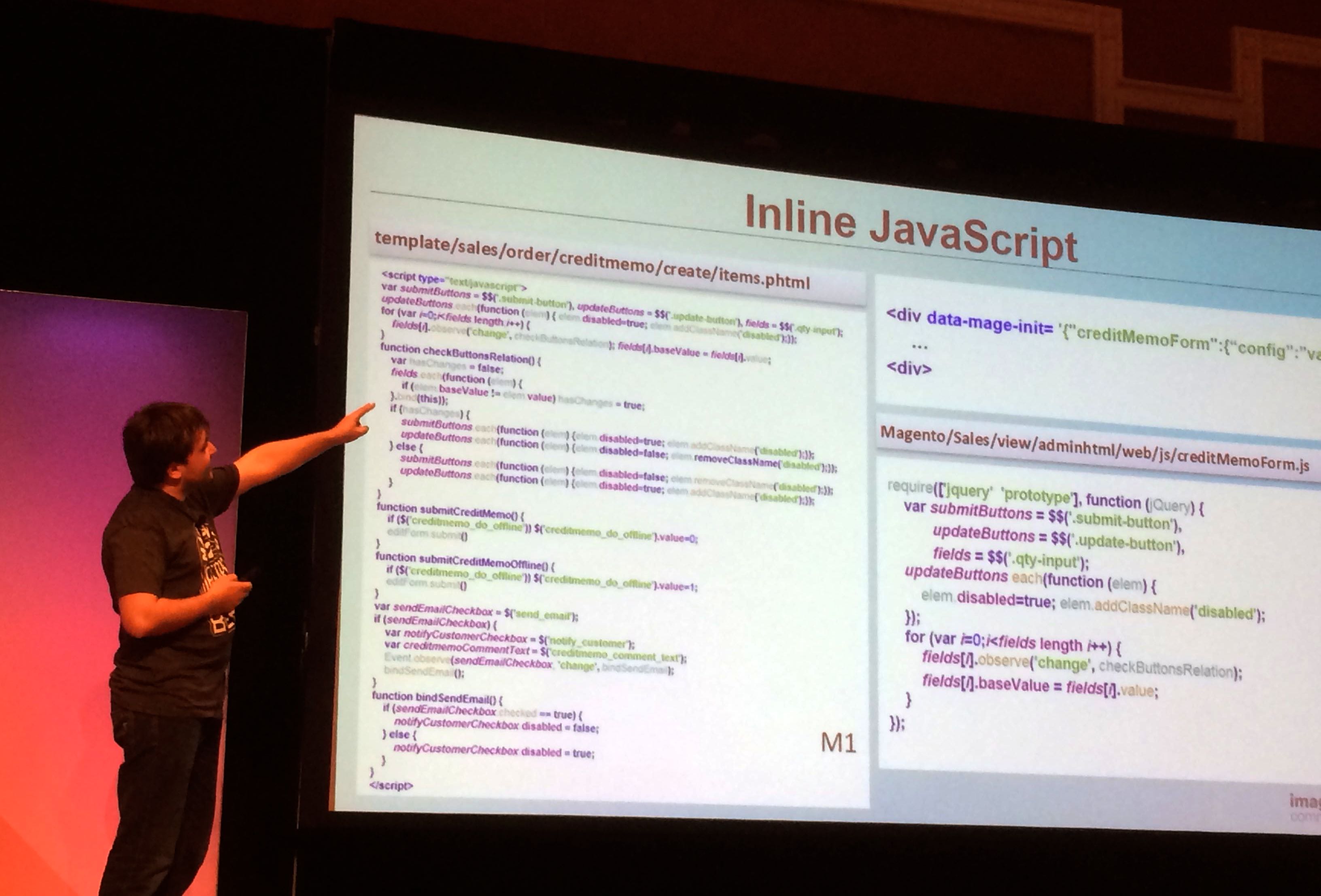Select the "function submitCreditMemo() {" line
This screenshot has width=1321, height=896.
pos(450,511)
